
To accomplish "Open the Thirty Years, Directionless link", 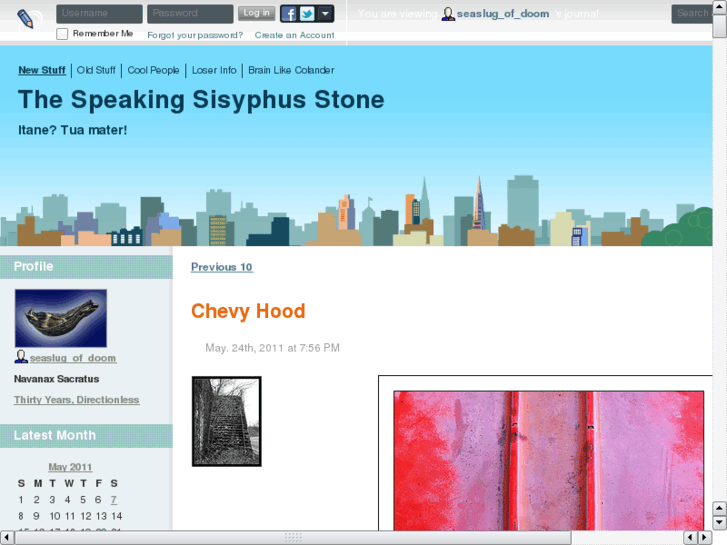I will coord(77,400).
